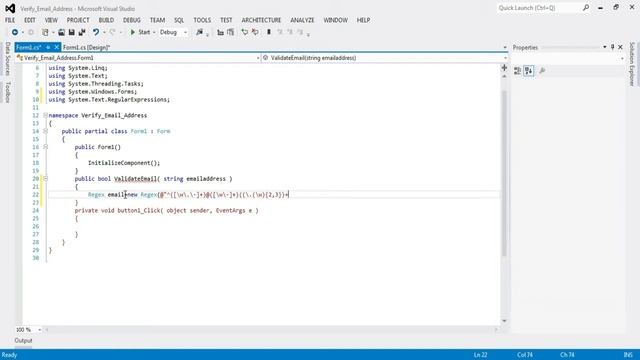Undo the last edit with the Undo icon
Image resolution: width=640 pixels, height=360 pixels.
[x=96, y=32]
